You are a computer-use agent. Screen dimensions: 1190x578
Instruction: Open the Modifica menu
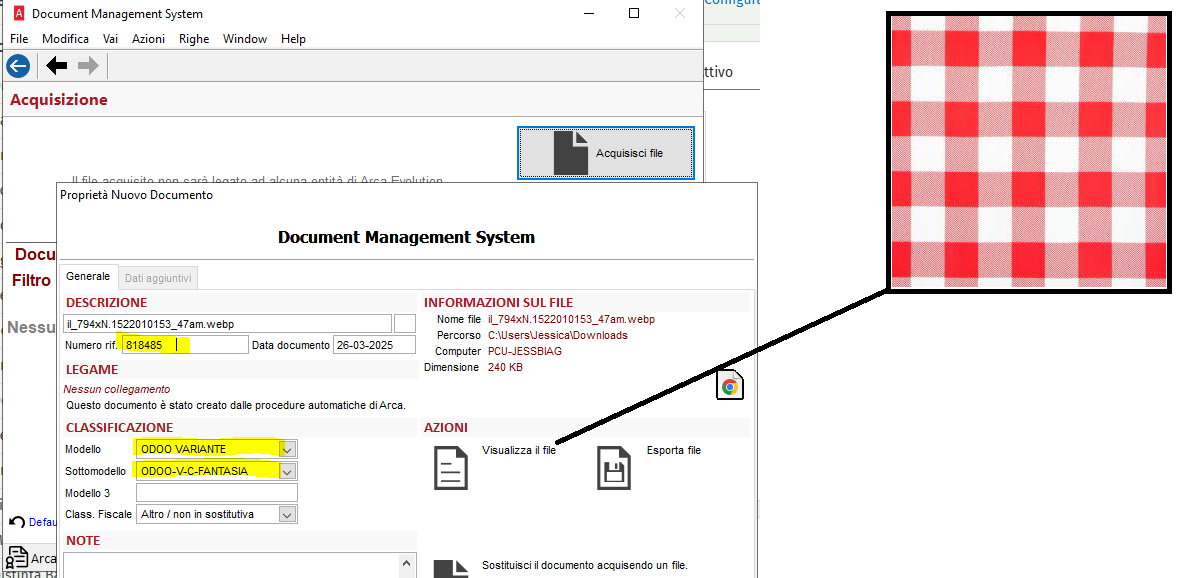point(65,39)
